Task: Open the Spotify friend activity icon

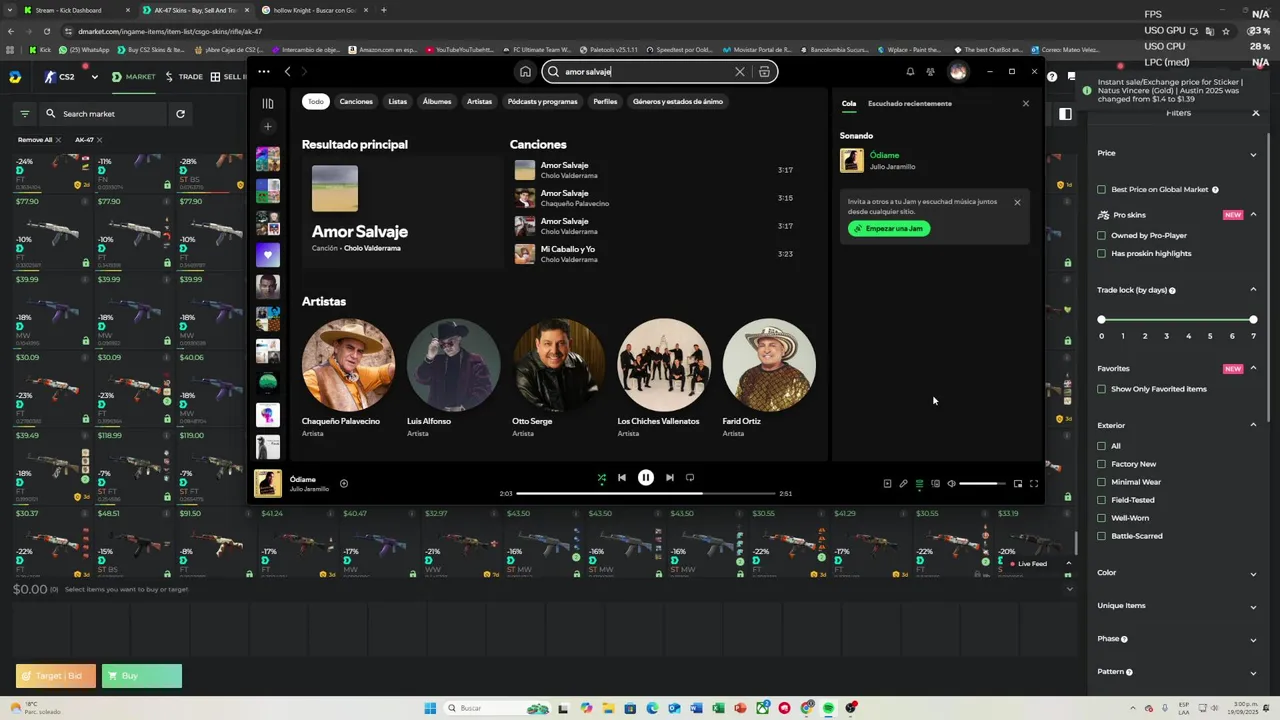Action: tap(930, 72)
